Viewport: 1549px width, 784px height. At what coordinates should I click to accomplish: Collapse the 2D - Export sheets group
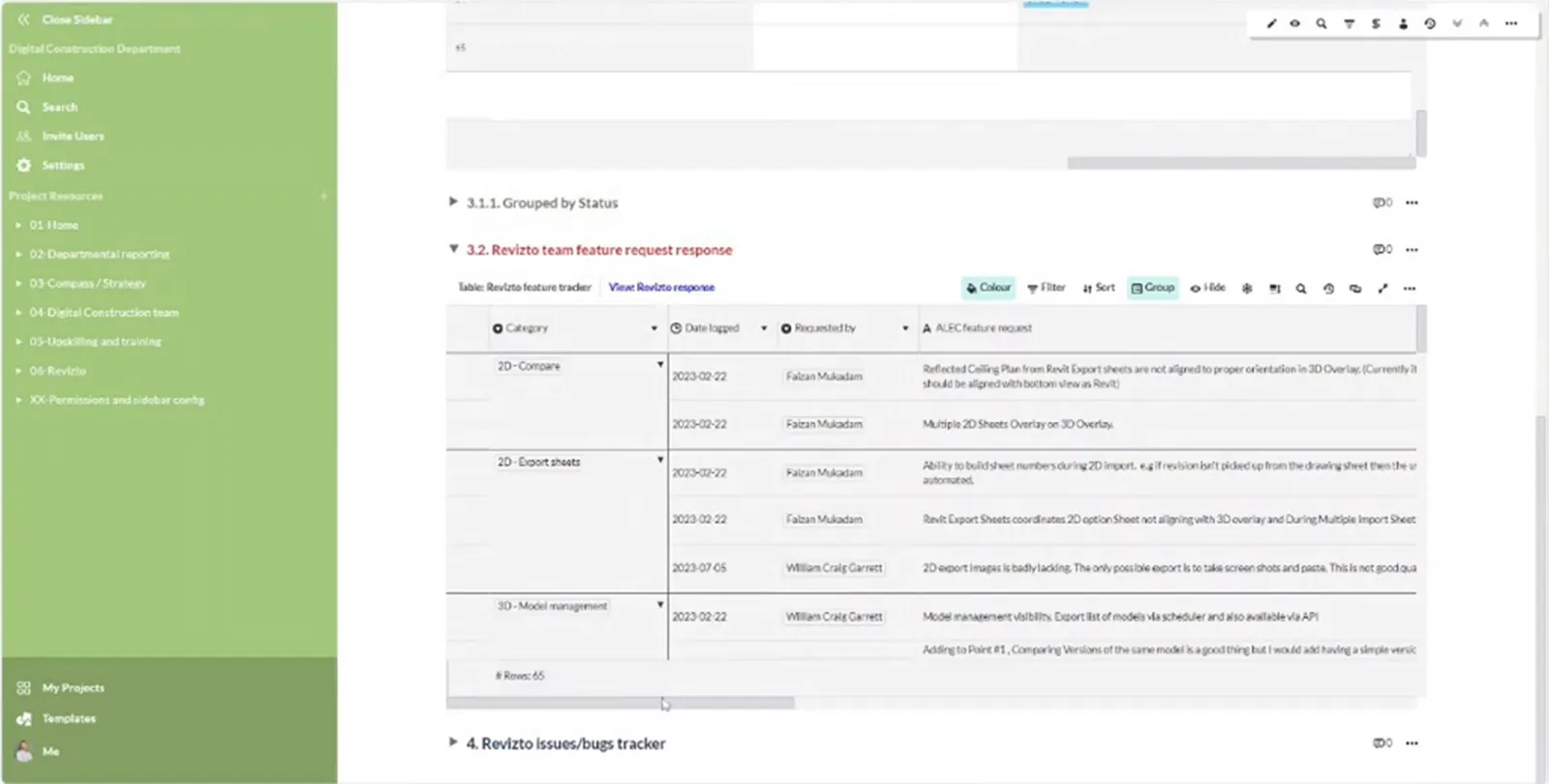[x=660, y=461]
